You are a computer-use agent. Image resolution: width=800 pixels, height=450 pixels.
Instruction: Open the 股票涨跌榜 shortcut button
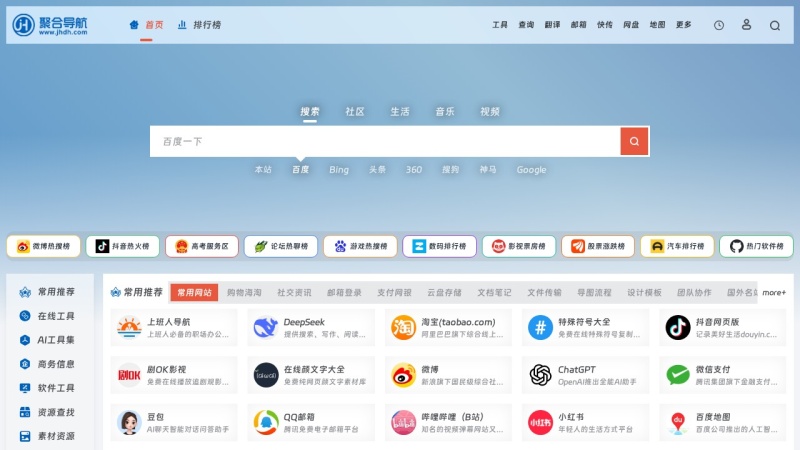click(597, 246)
